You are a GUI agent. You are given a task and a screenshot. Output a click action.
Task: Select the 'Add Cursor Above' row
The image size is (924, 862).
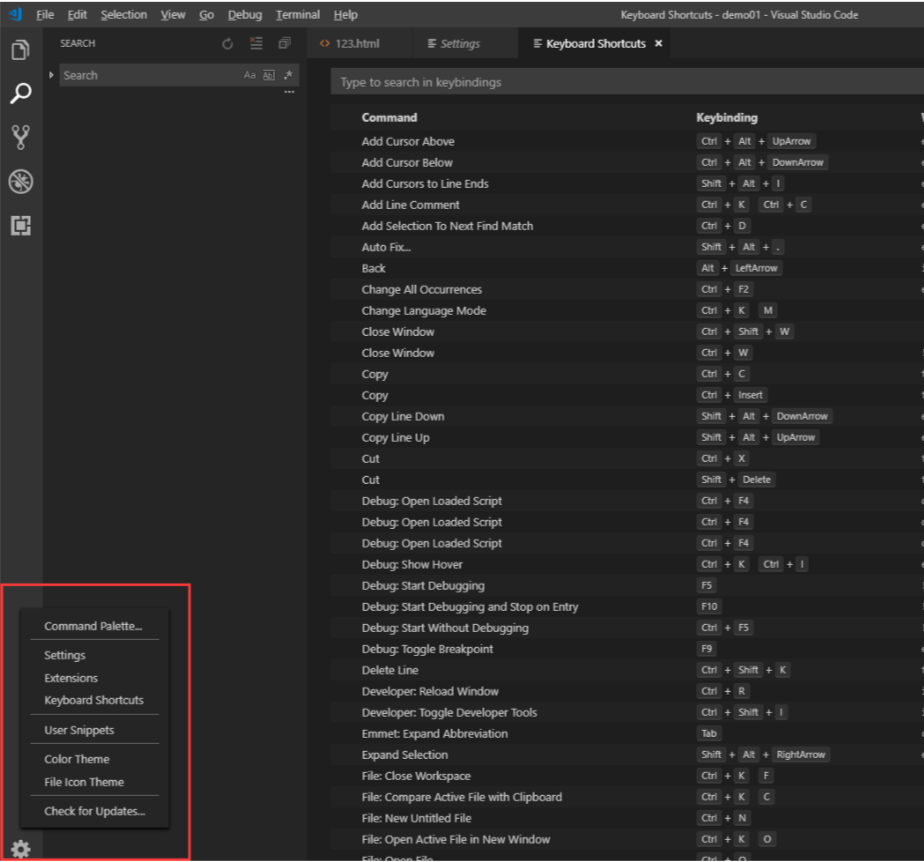627,141
